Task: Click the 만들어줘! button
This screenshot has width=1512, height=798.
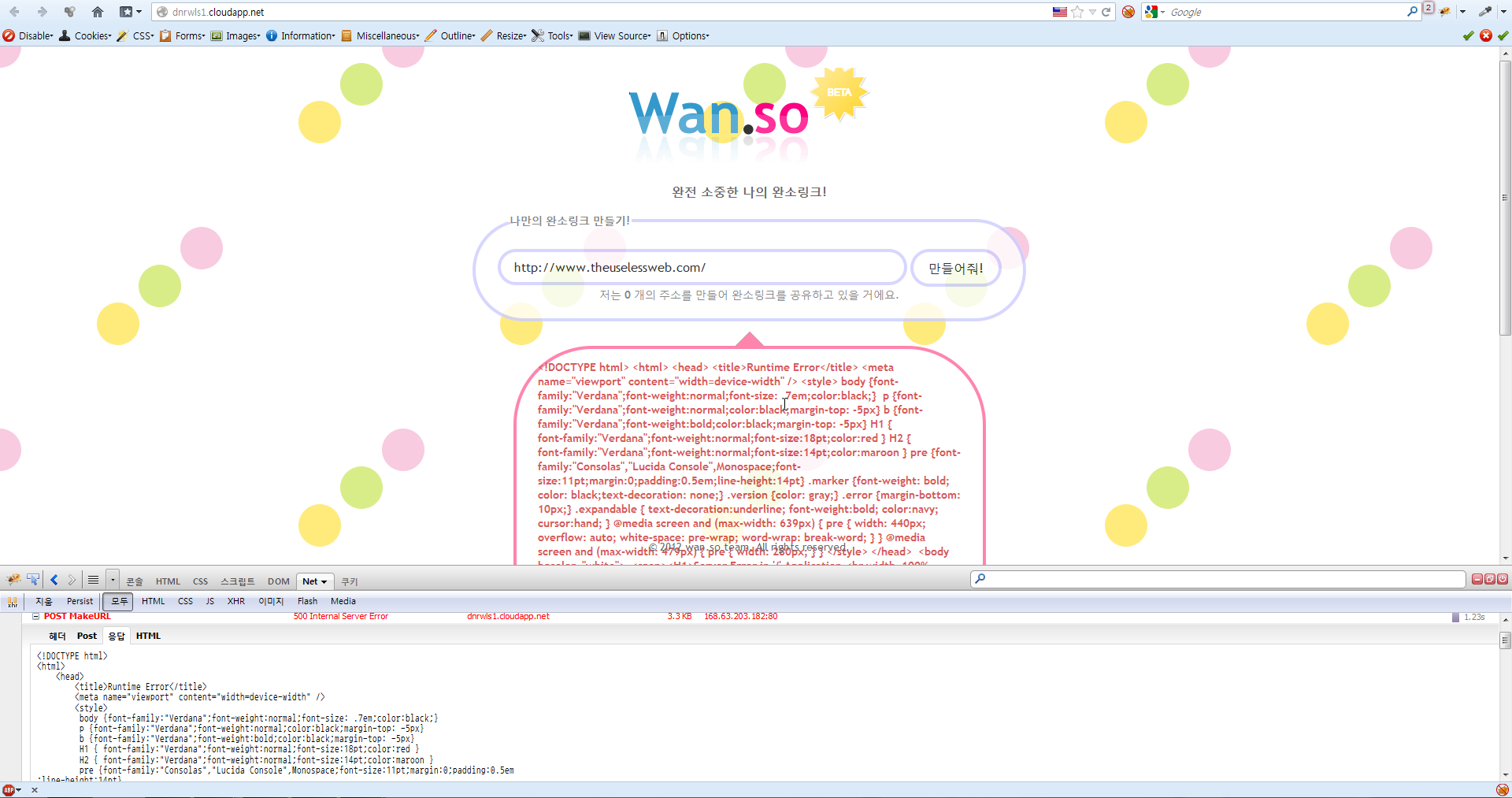Action: 956,268
